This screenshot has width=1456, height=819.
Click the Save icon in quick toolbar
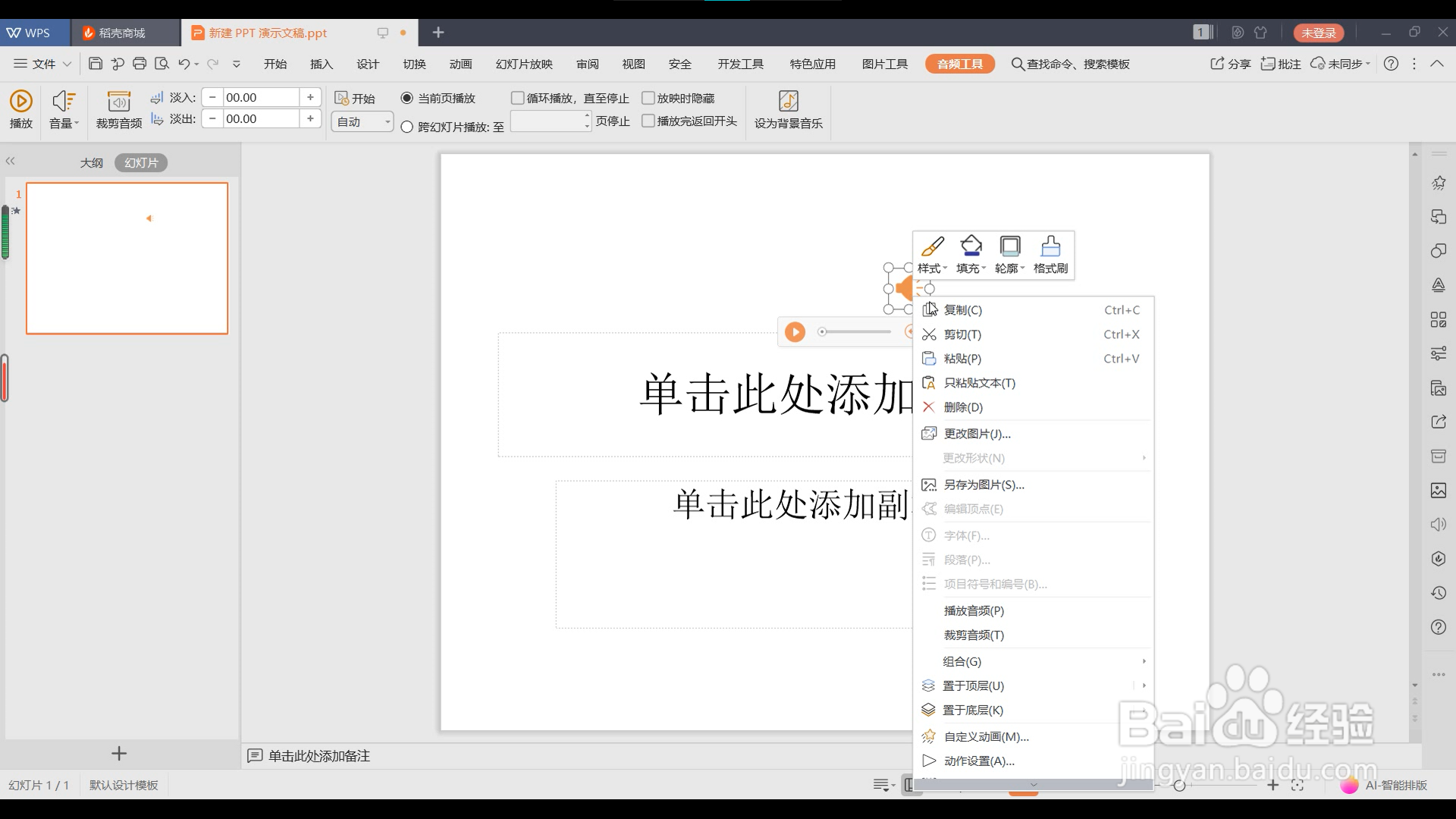pyautogui.click(x=96, y=64)
